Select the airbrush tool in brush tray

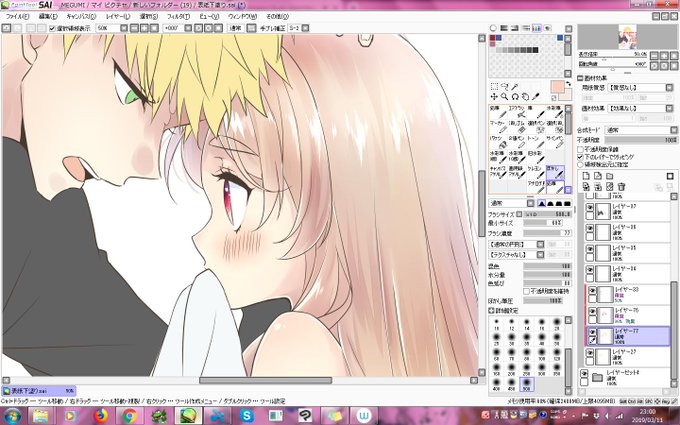coord(518,111)
